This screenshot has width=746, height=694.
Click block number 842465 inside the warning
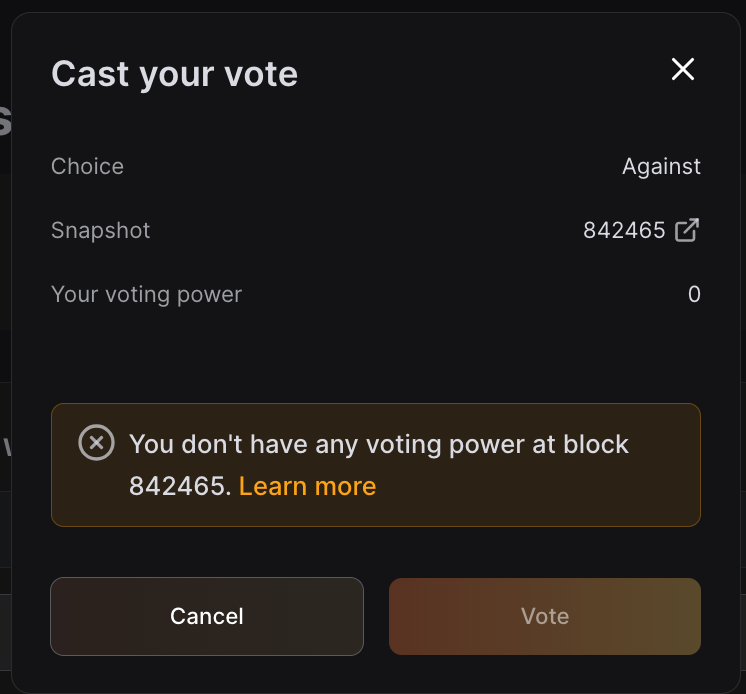[179, 486]
